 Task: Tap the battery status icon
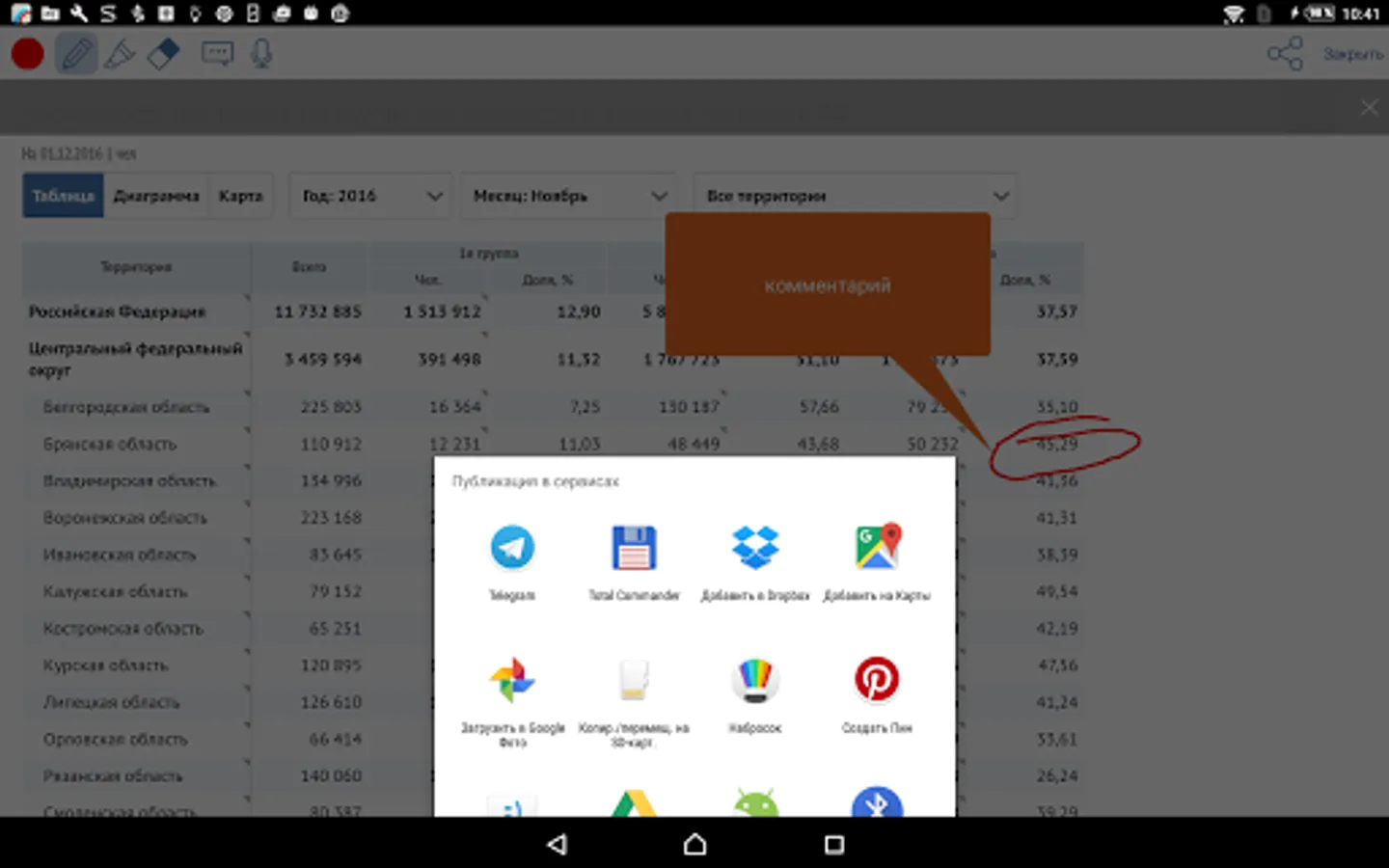click(1320, 14)
